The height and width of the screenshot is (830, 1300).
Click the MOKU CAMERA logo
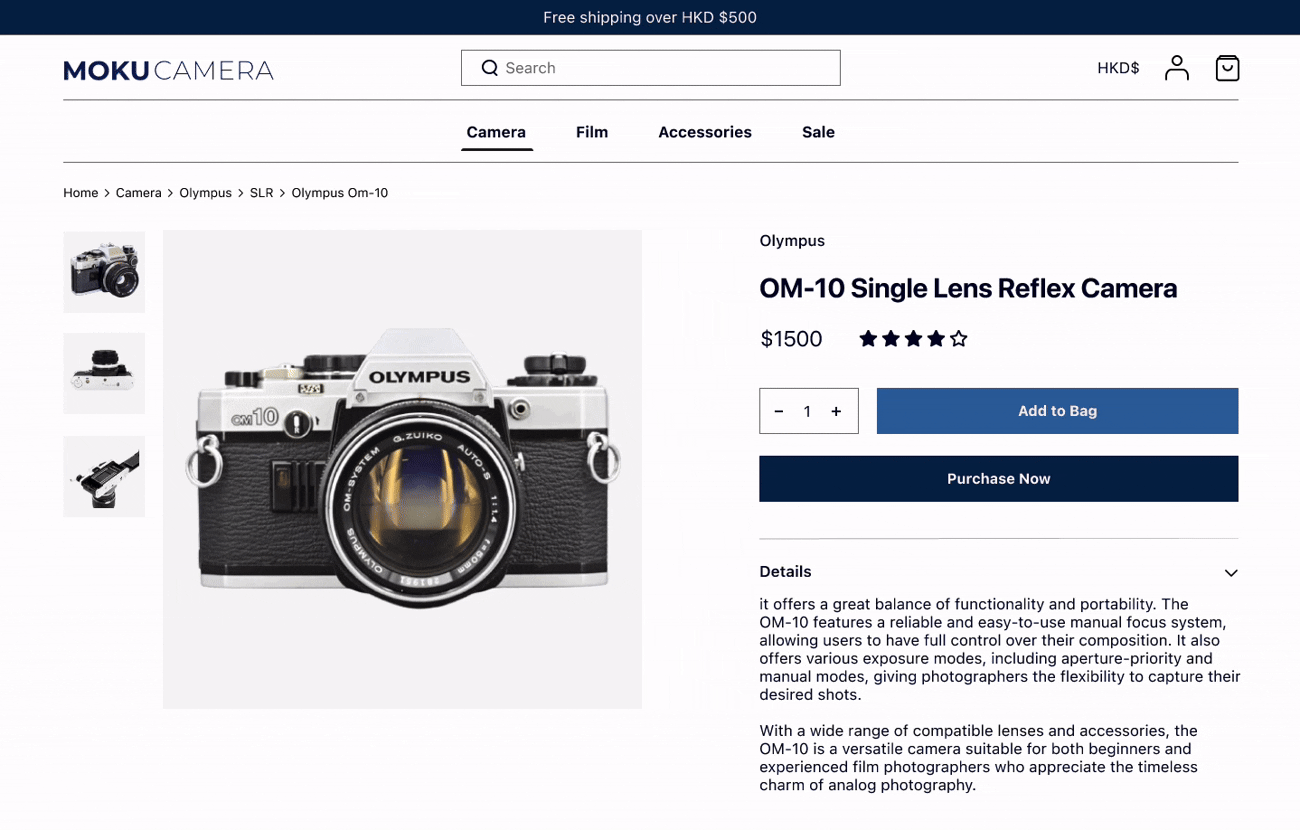pos(168,70)
